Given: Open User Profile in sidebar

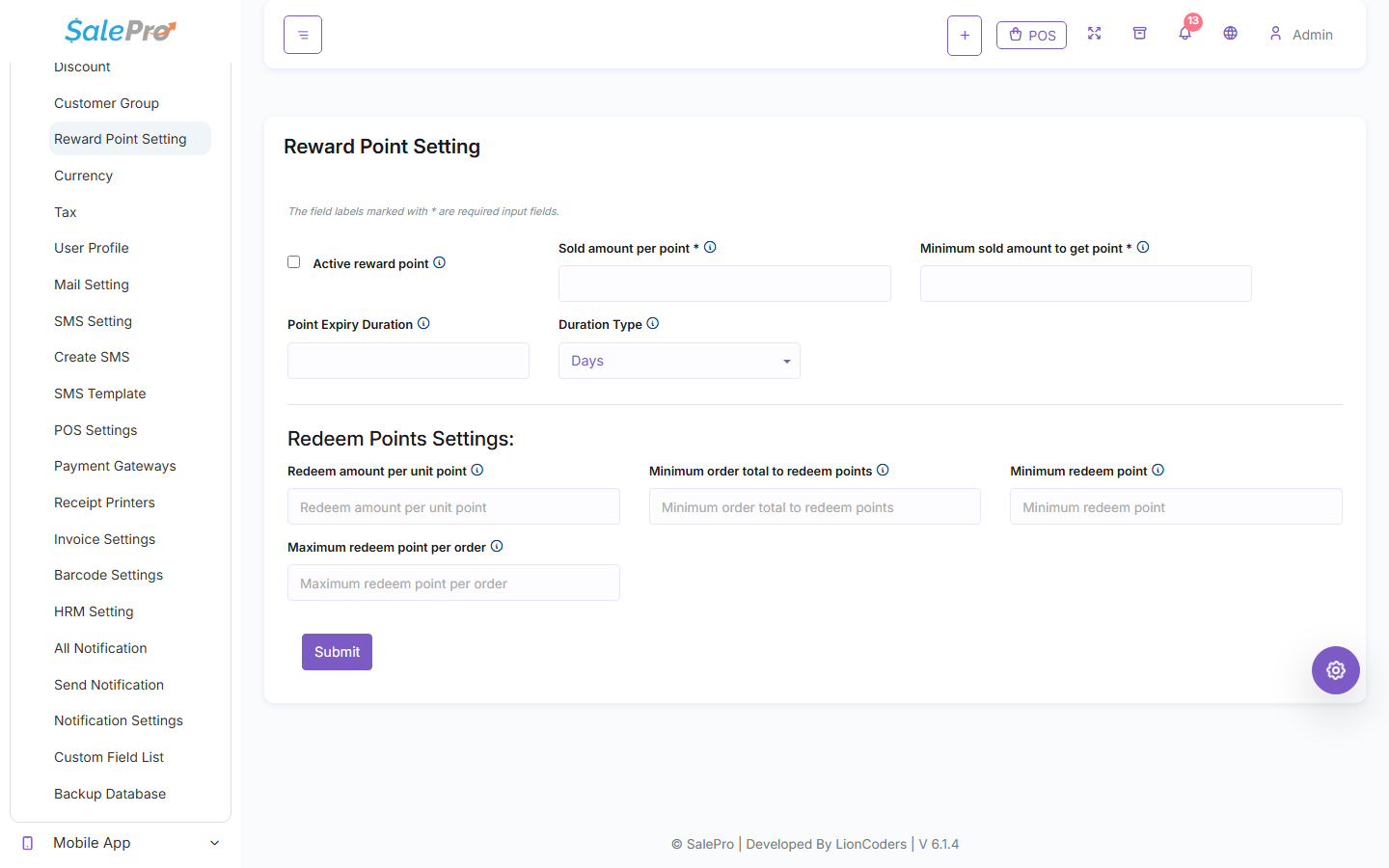Looking at the screenshot, I should (x=92, y=248).
